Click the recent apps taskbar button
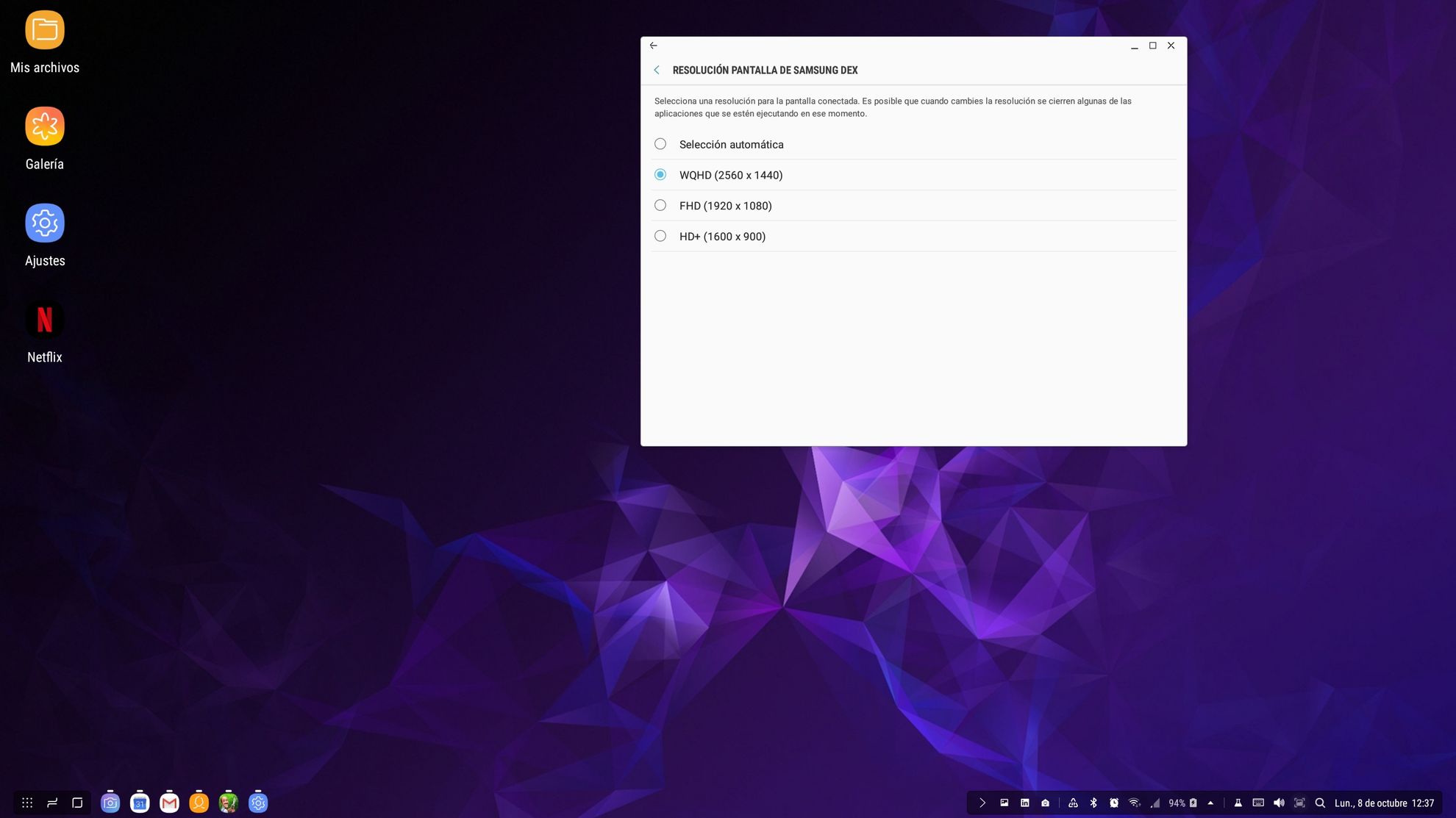The width and height of the screenshot is (1456, 818). click(x=52, y=803)
